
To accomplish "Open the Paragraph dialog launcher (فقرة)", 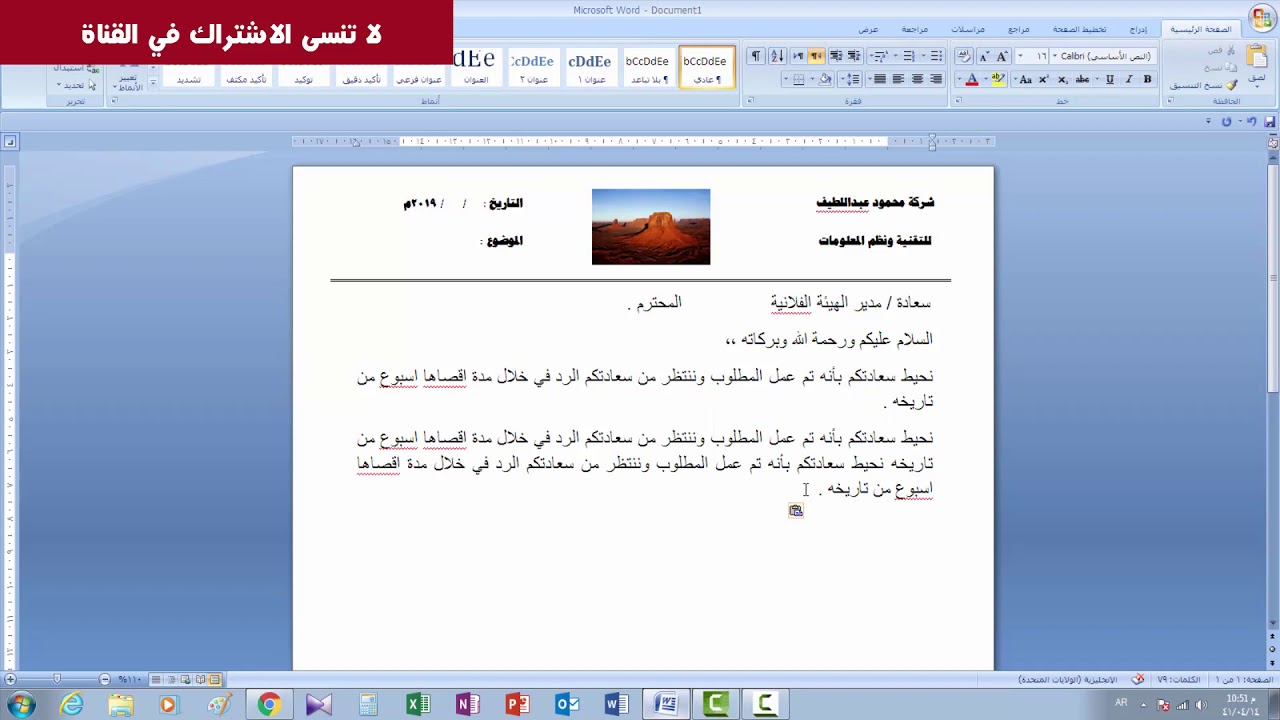I will [x=751, y=100].
